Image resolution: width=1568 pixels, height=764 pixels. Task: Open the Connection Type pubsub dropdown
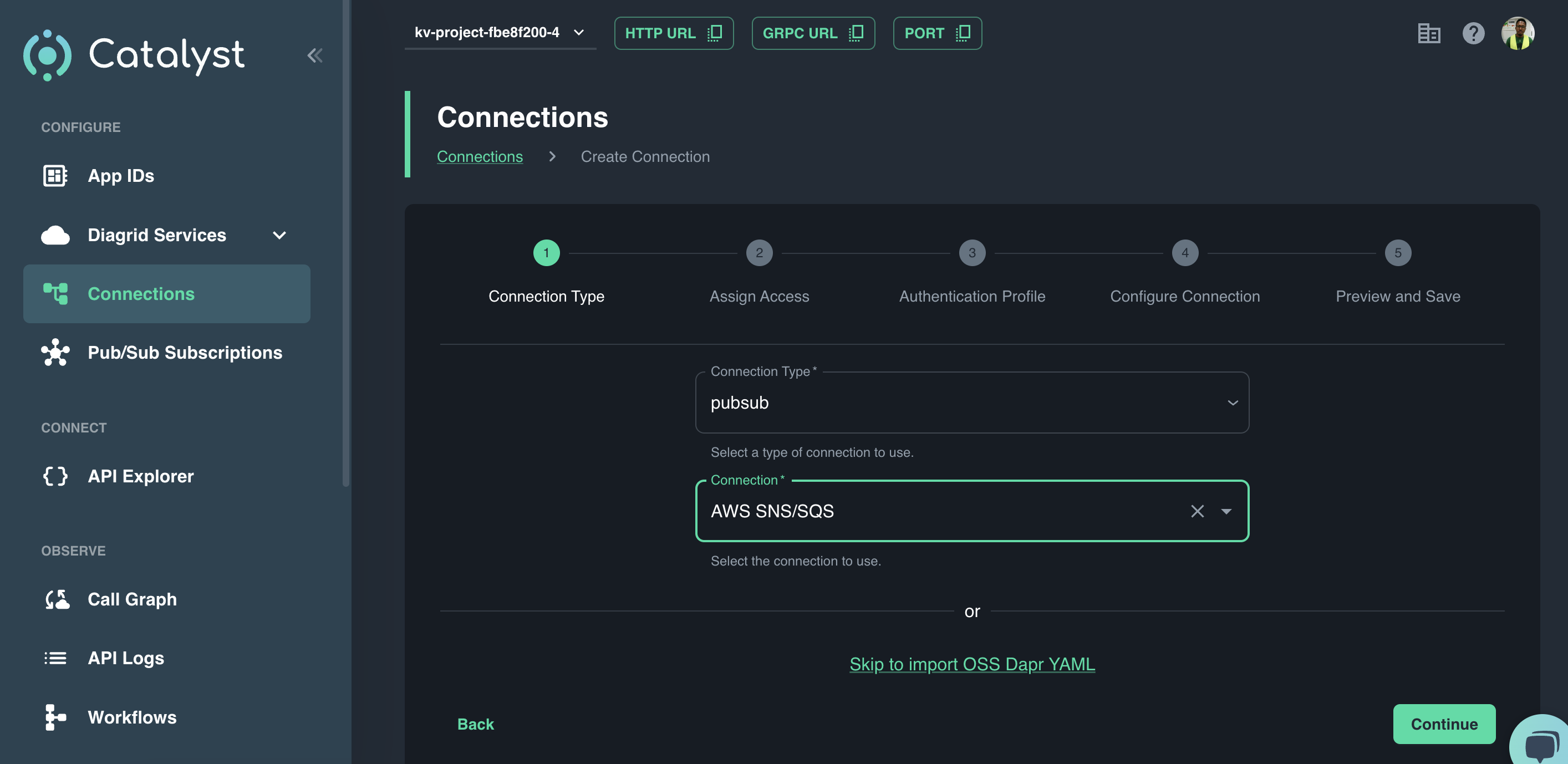[x=971, y=403]
